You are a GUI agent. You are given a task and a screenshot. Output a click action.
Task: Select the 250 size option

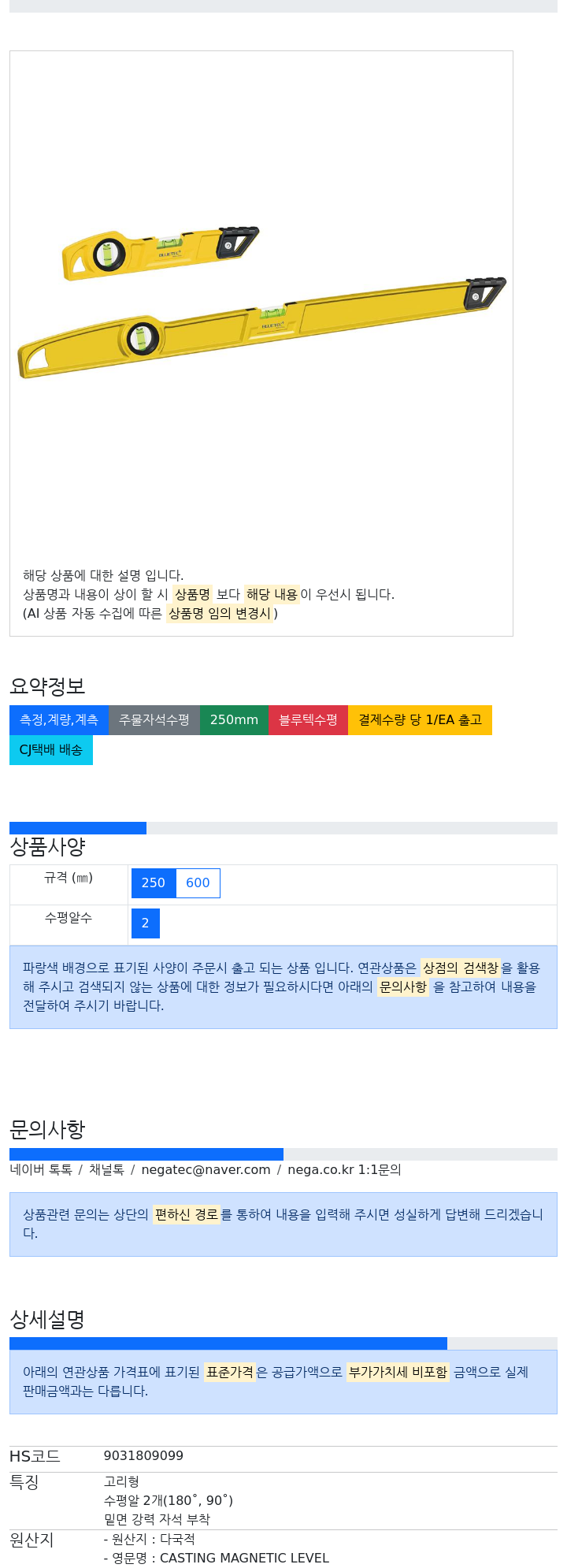(154, 883)
